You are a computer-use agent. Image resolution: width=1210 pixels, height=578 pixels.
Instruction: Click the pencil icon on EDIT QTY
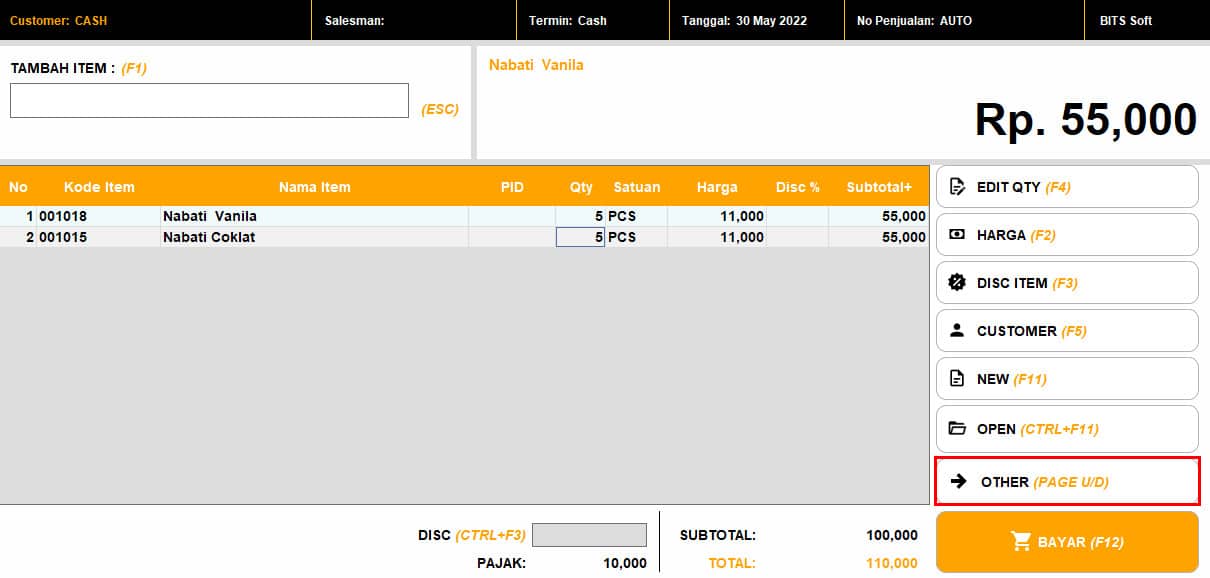click(x=957, y=187)
